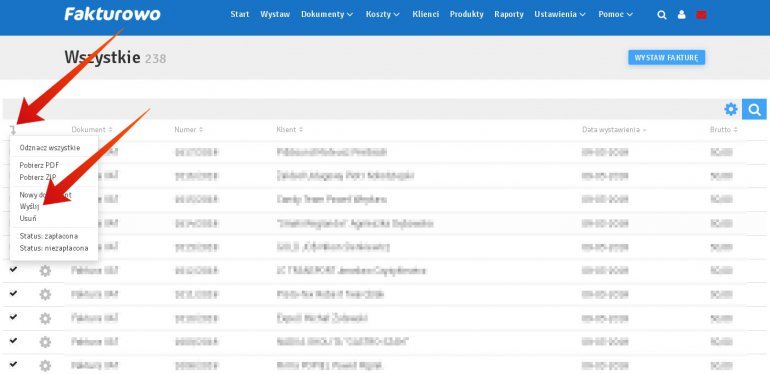
Task: Set Status: zapłacona from bulk menu
Action: tap(49, 236)
